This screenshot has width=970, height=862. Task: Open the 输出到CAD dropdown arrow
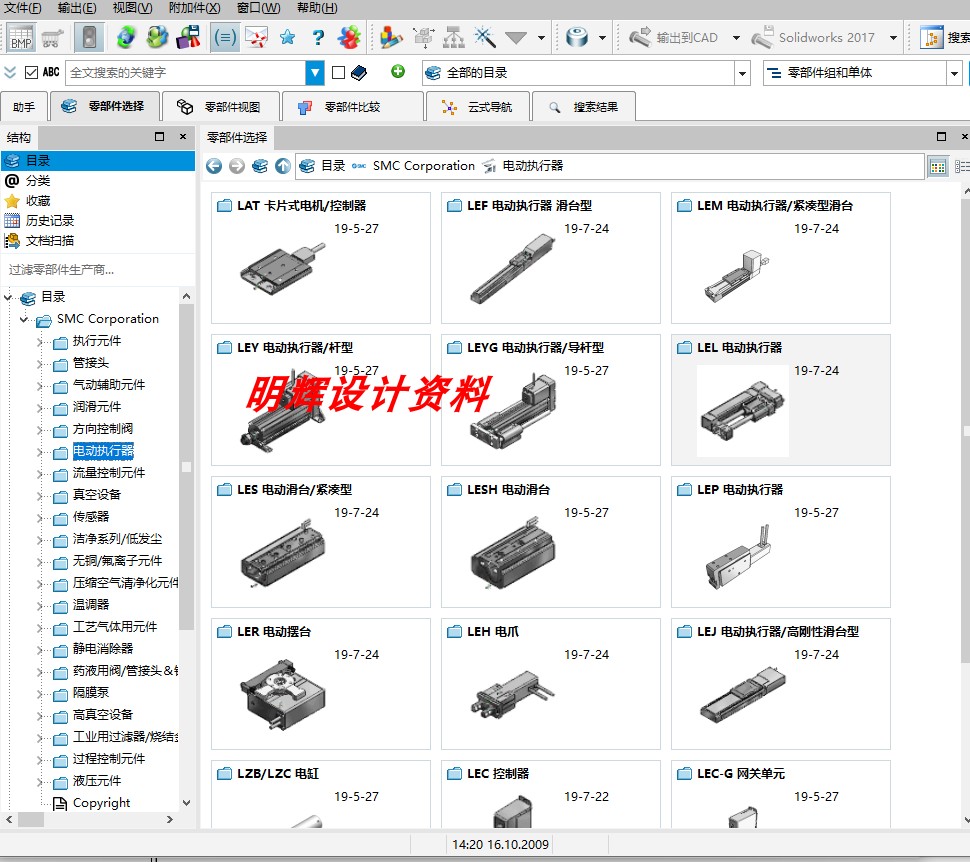click(736, 38)
